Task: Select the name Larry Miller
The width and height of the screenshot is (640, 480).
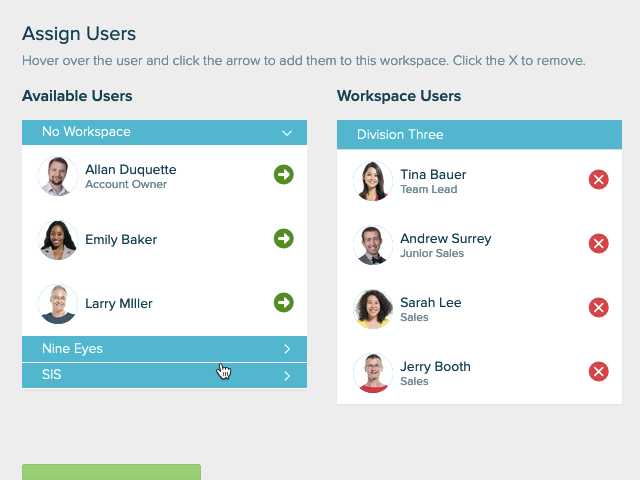Action: (x=119, y=304)
